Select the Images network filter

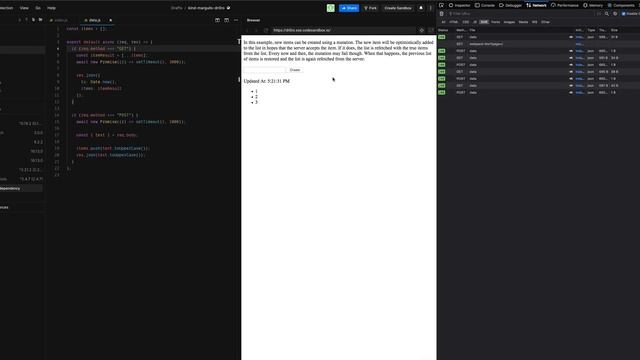click(509, 22)
